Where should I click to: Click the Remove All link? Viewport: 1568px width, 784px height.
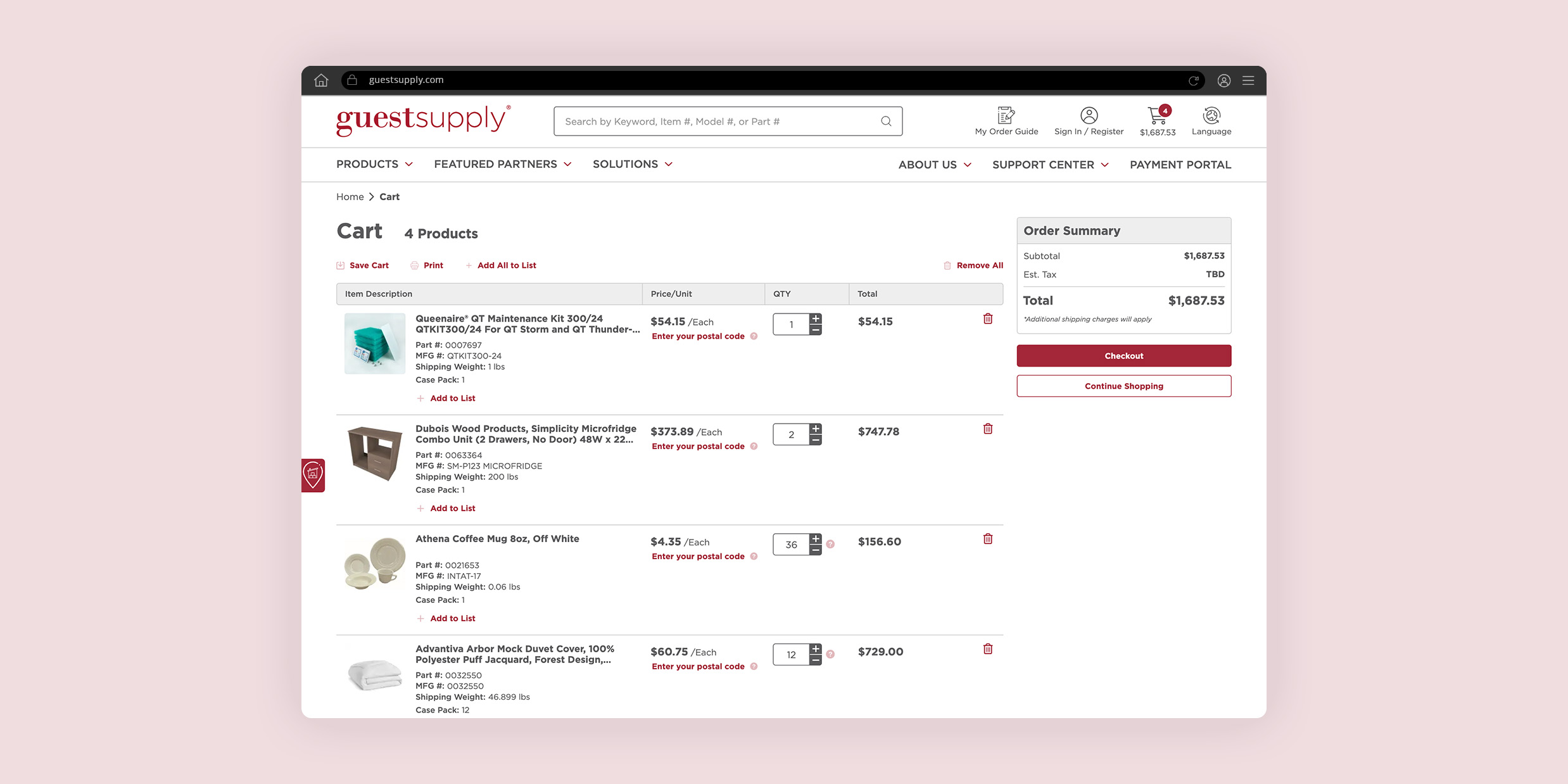pyautogui.click(x=979, y=265)
